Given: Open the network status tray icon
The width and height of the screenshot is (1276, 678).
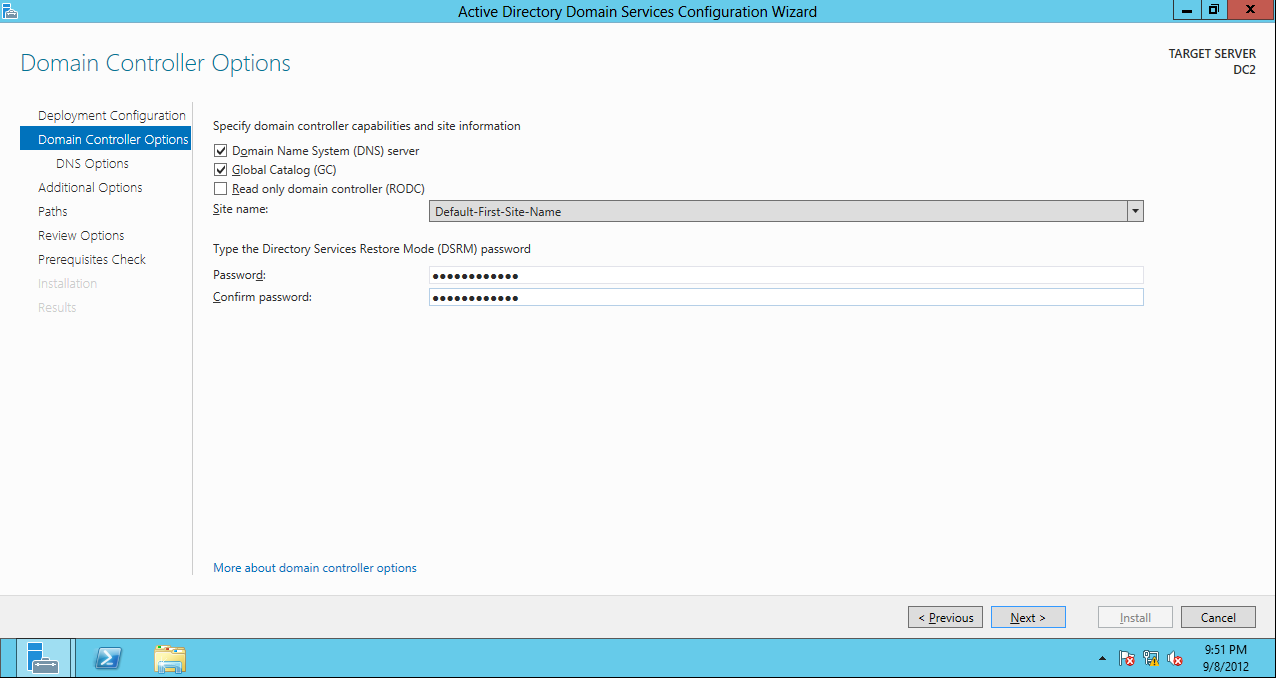Looking at the screenshot, I should click(1150, 659).
